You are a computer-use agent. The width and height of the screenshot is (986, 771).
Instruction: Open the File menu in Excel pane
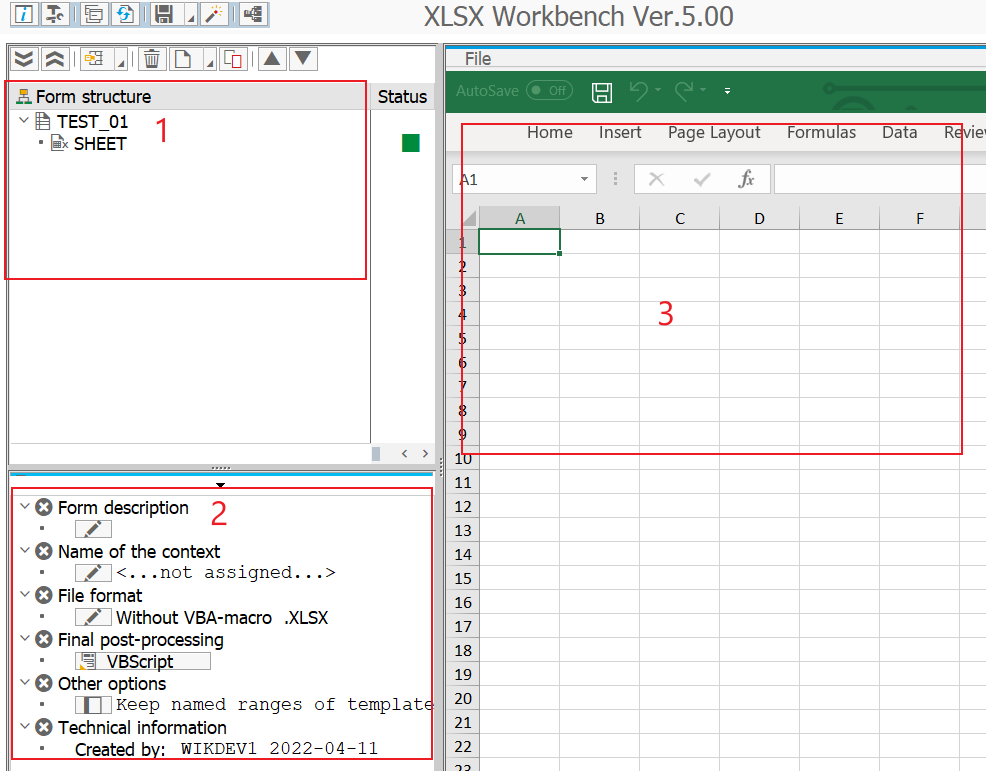click(478, 59)
